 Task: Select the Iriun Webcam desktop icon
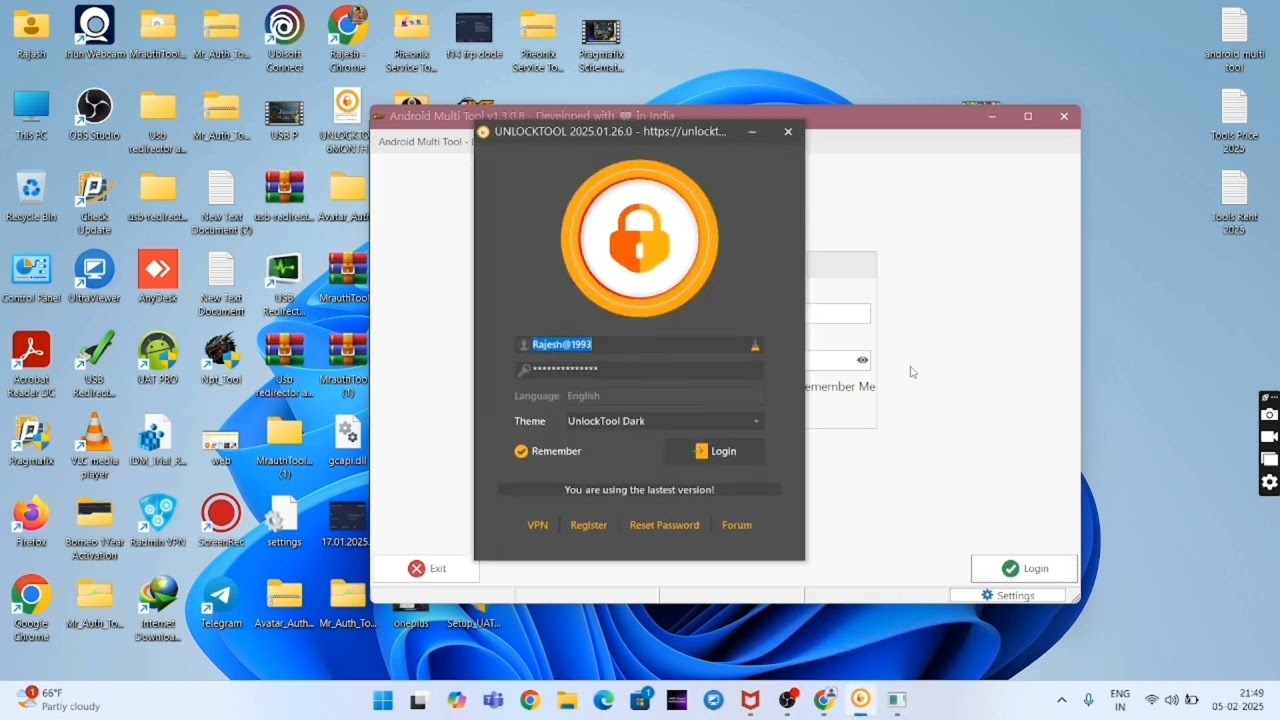click(94, 33)
